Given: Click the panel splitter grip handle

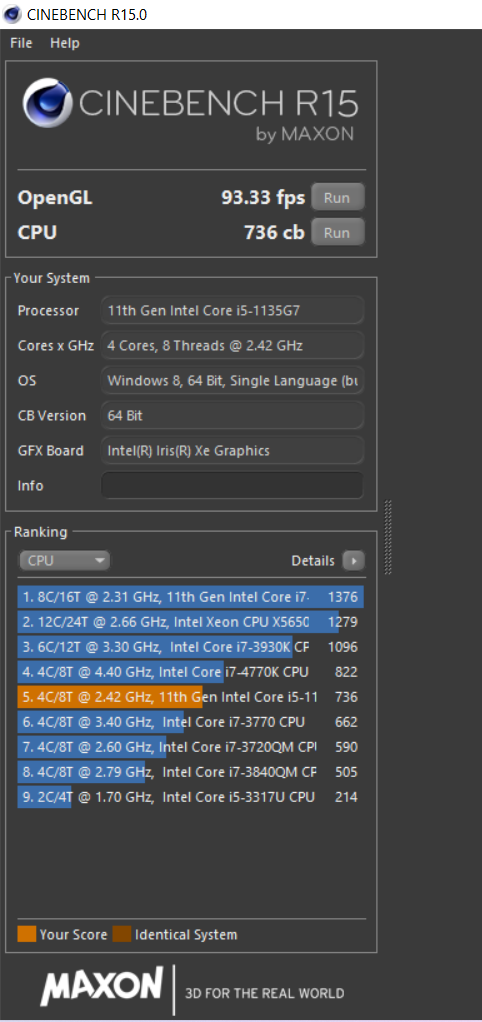Looking at the screenshot, I should point(388,537).
